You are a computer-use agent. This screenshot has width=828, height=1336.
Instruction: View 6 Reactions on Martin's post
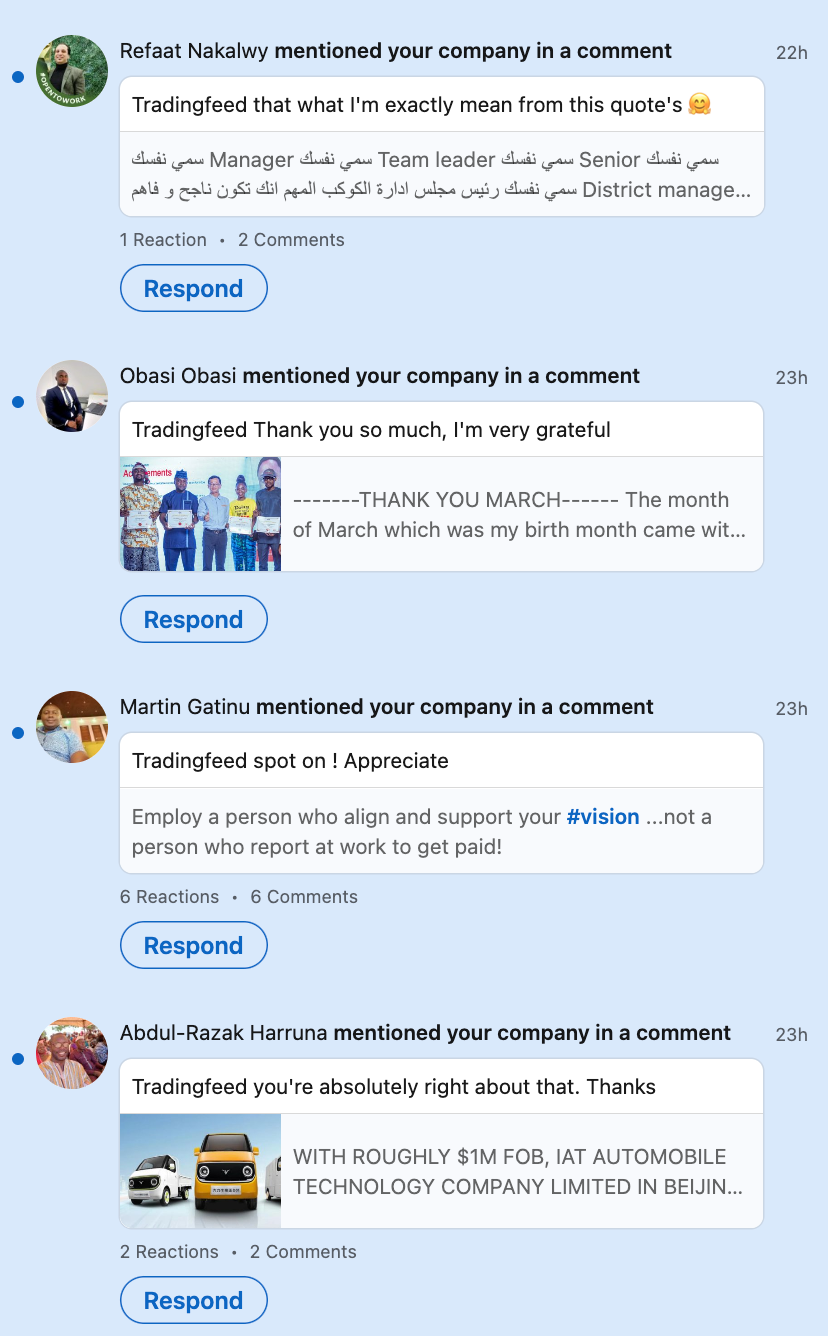169,897
